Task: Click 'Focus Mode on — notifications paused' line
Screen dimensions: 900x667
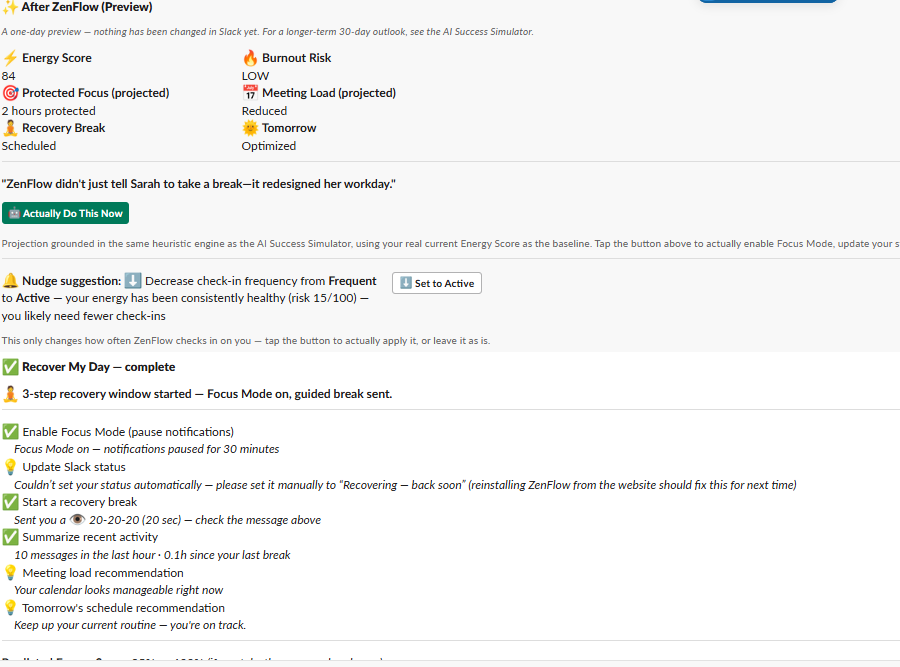Action: [x=146, y=449]
